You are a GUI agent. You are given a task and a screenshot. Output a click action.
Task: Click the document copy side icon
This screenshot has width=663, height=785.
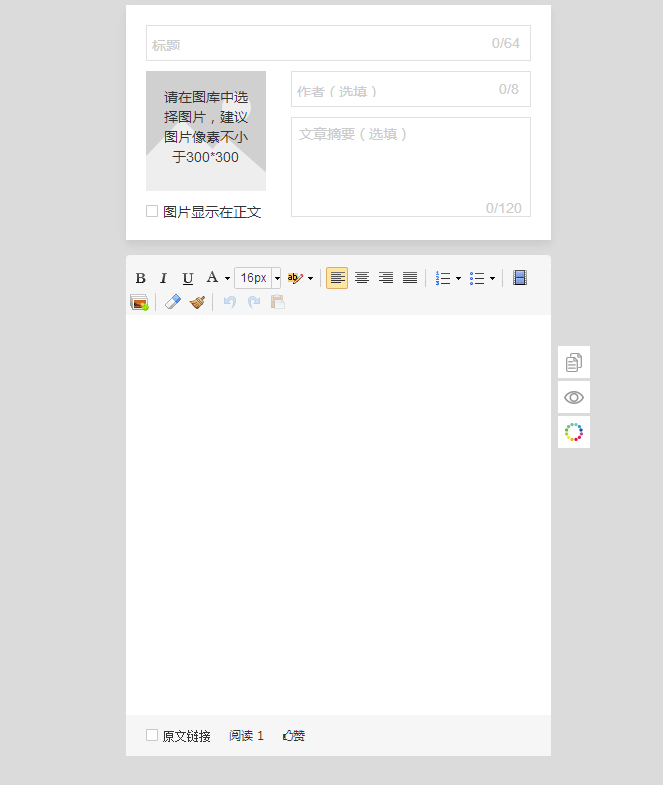pos(574,362)
